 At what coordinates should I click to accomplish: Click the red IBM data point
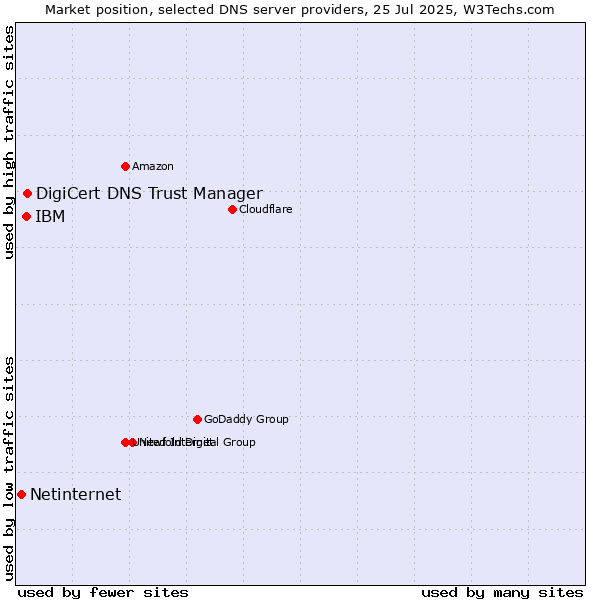(x=26, y=217)
